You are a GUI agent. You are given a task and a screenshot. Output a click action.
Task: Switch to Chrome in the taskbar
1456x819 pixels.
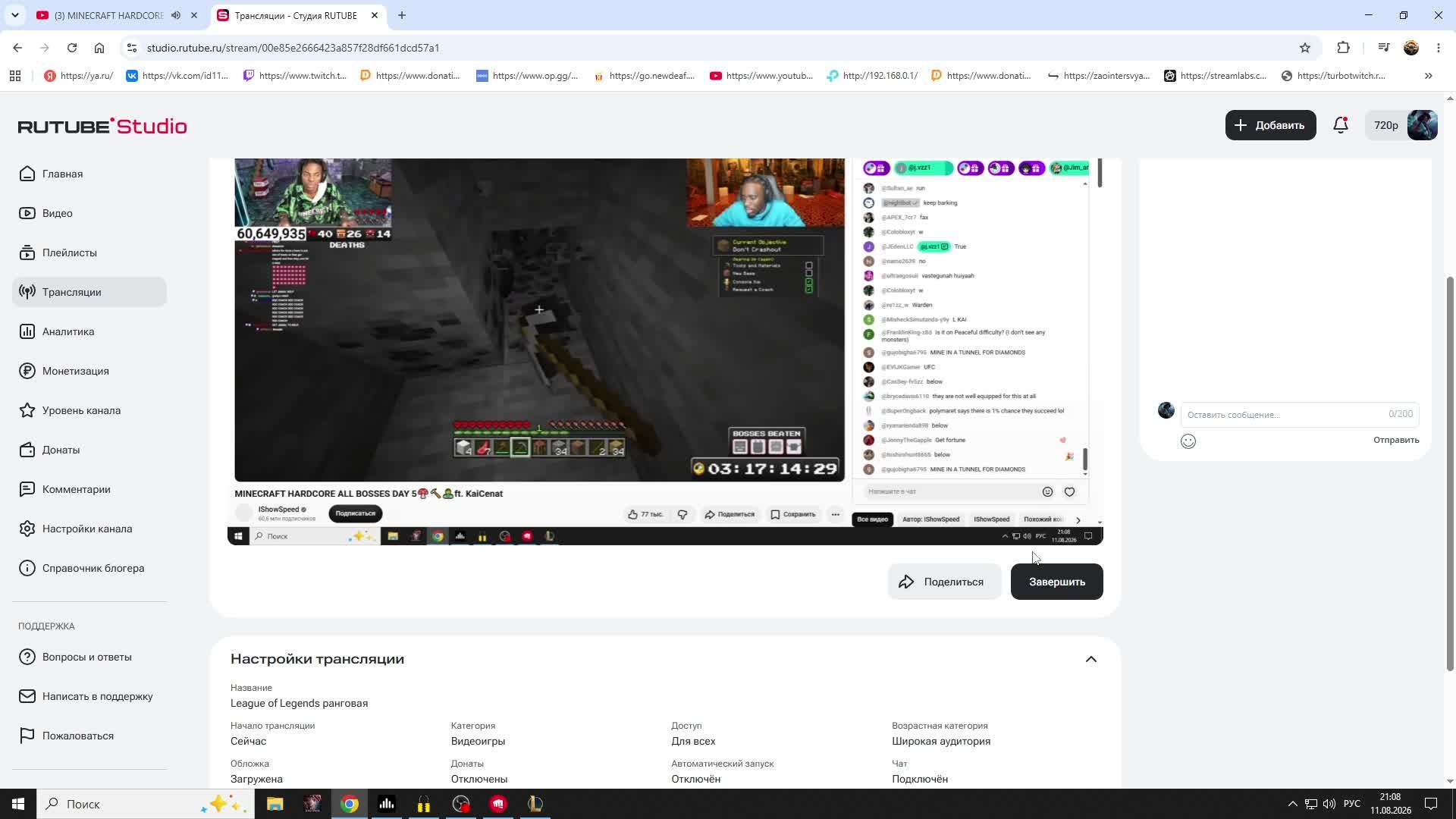point(349,804)
